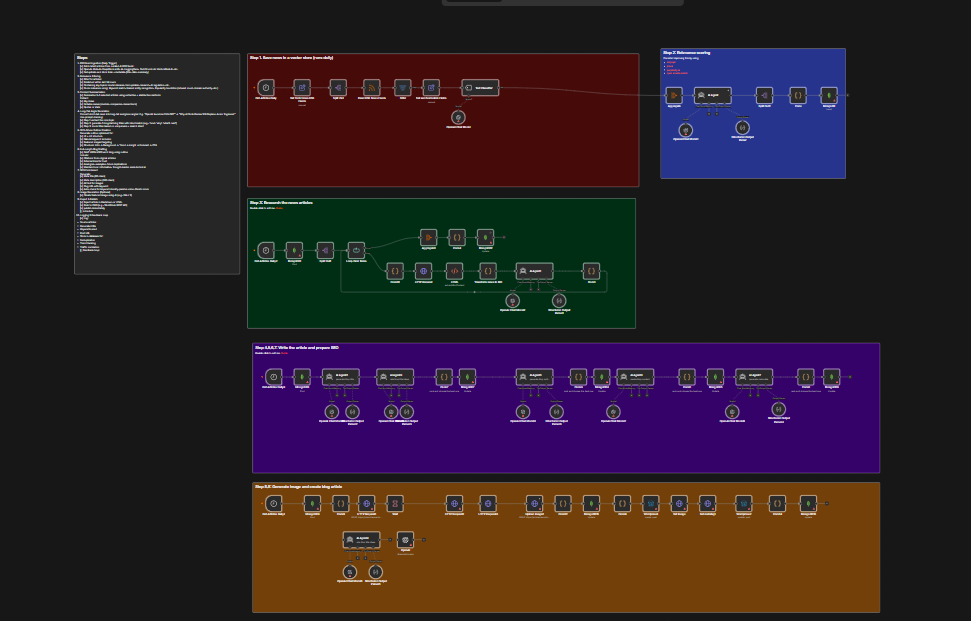This screenshot has height=621, width=971.
Task: Click the Structured Output Parser in blue section
Action: coord(742,128)
